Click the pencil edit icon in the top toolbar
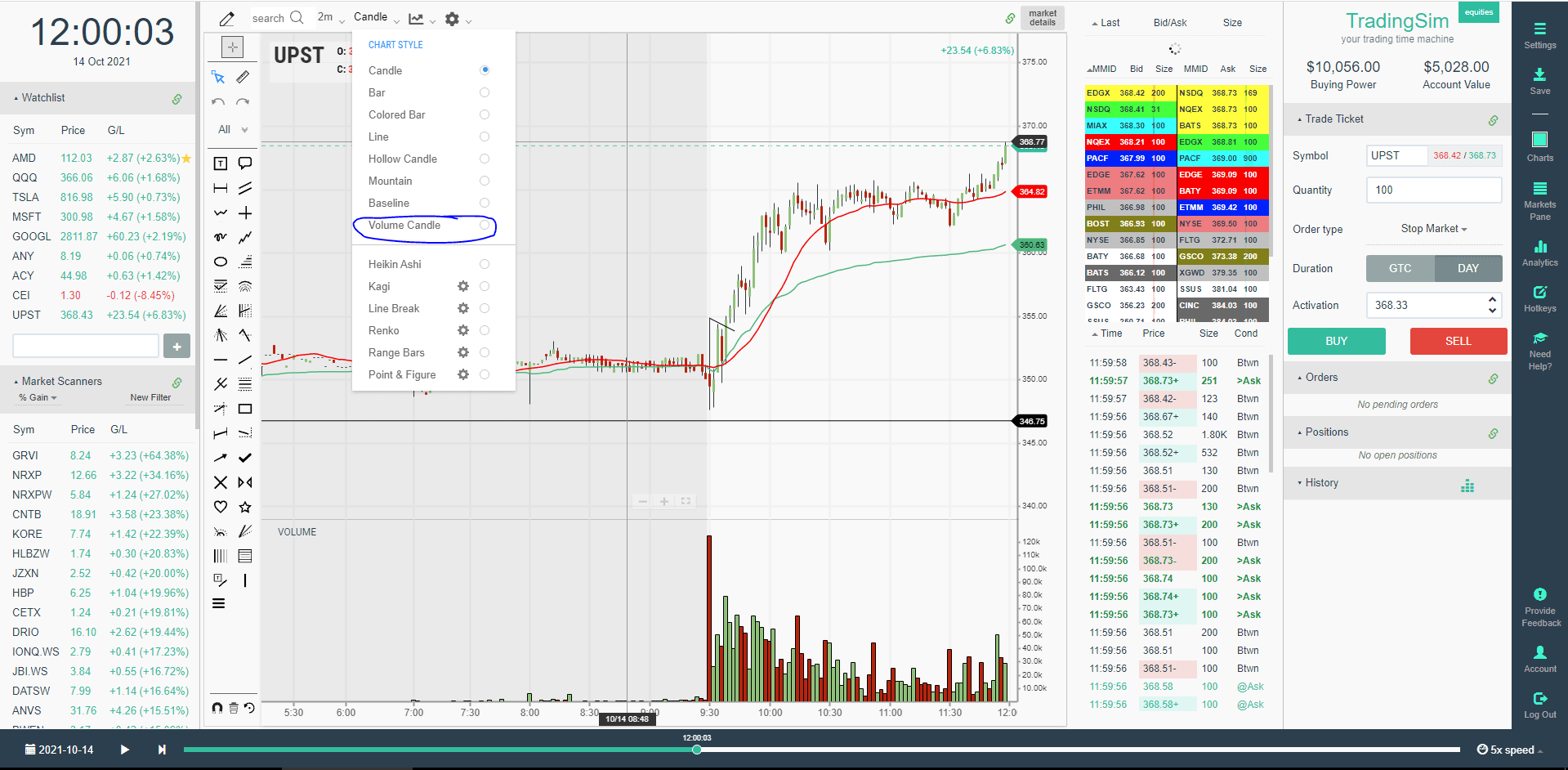This screenshot has width=1568, height=770. (x=226, y=18)
